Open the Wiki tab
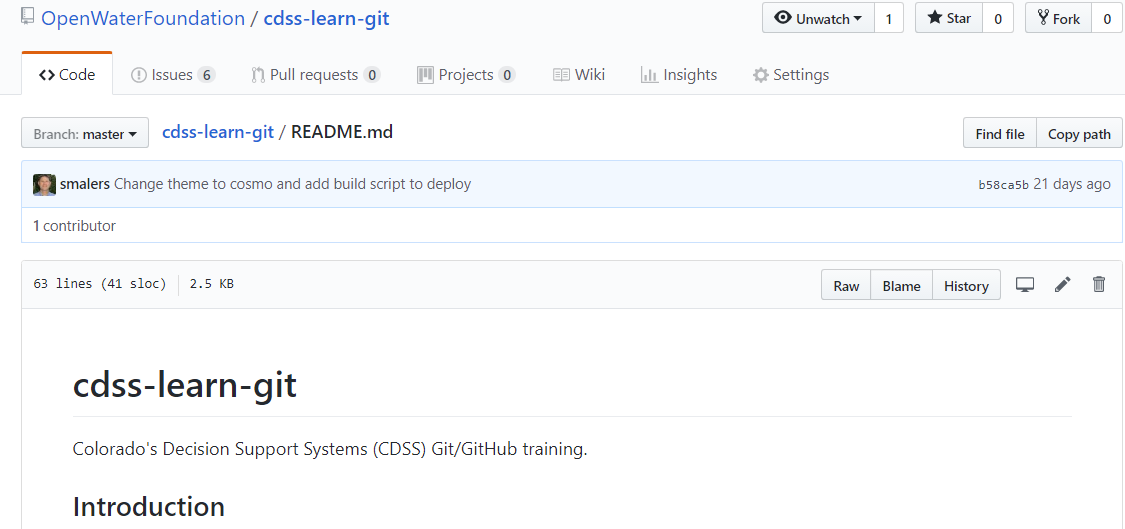 [579, 75]
